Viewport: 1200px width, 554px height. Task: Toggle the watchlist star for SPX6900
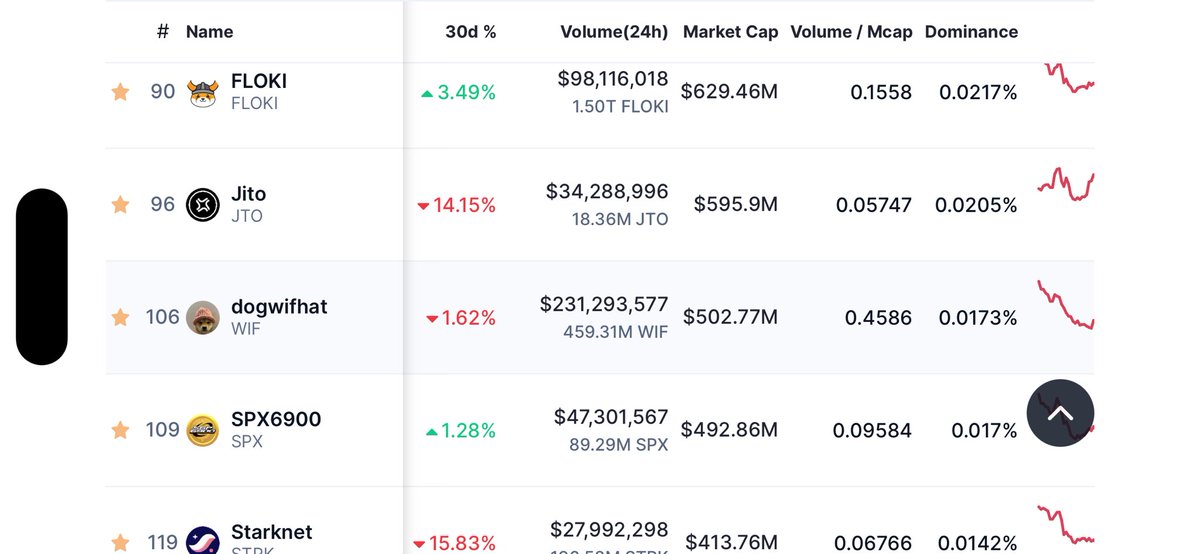(x=120, y=430)
